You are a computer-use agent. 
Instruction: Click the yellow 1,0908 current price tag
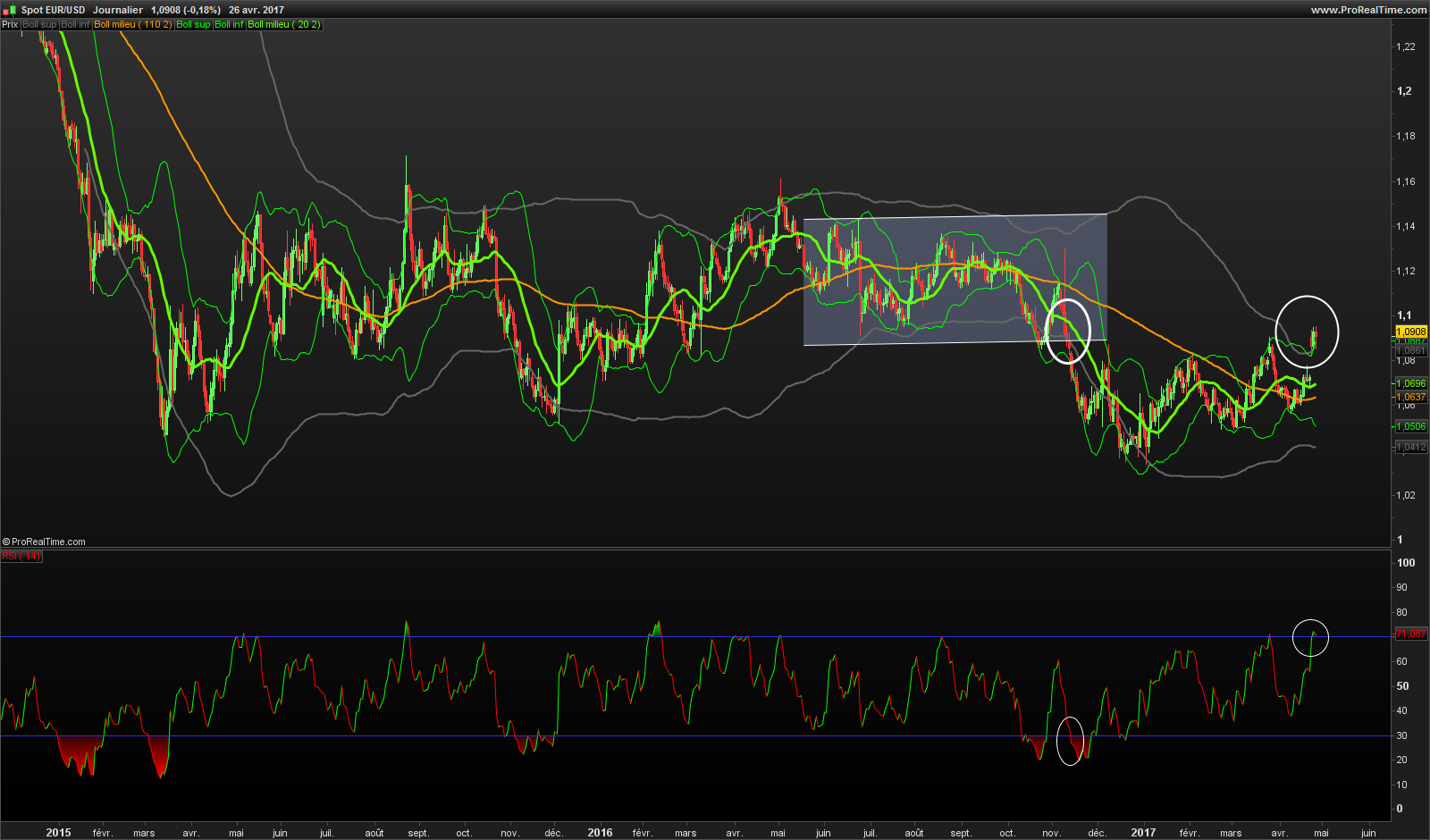(x=1411, y=332)
